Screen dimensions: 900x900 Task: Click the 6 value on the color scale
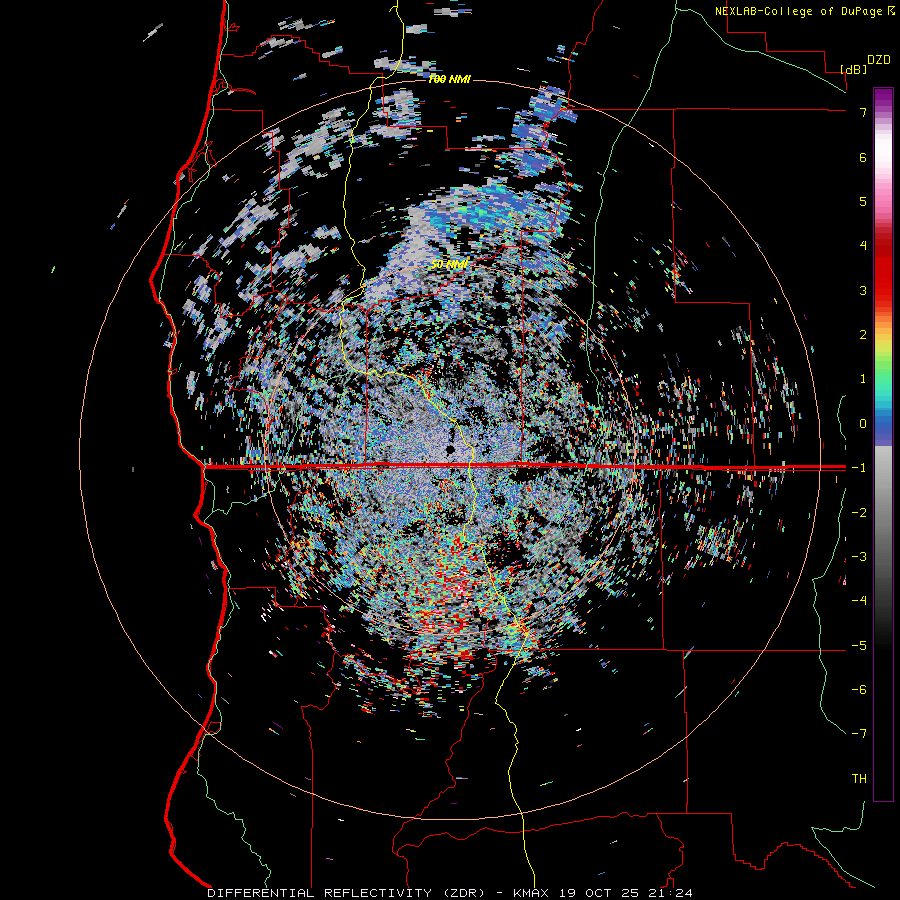pyautogui.click(x=863, y=157)
